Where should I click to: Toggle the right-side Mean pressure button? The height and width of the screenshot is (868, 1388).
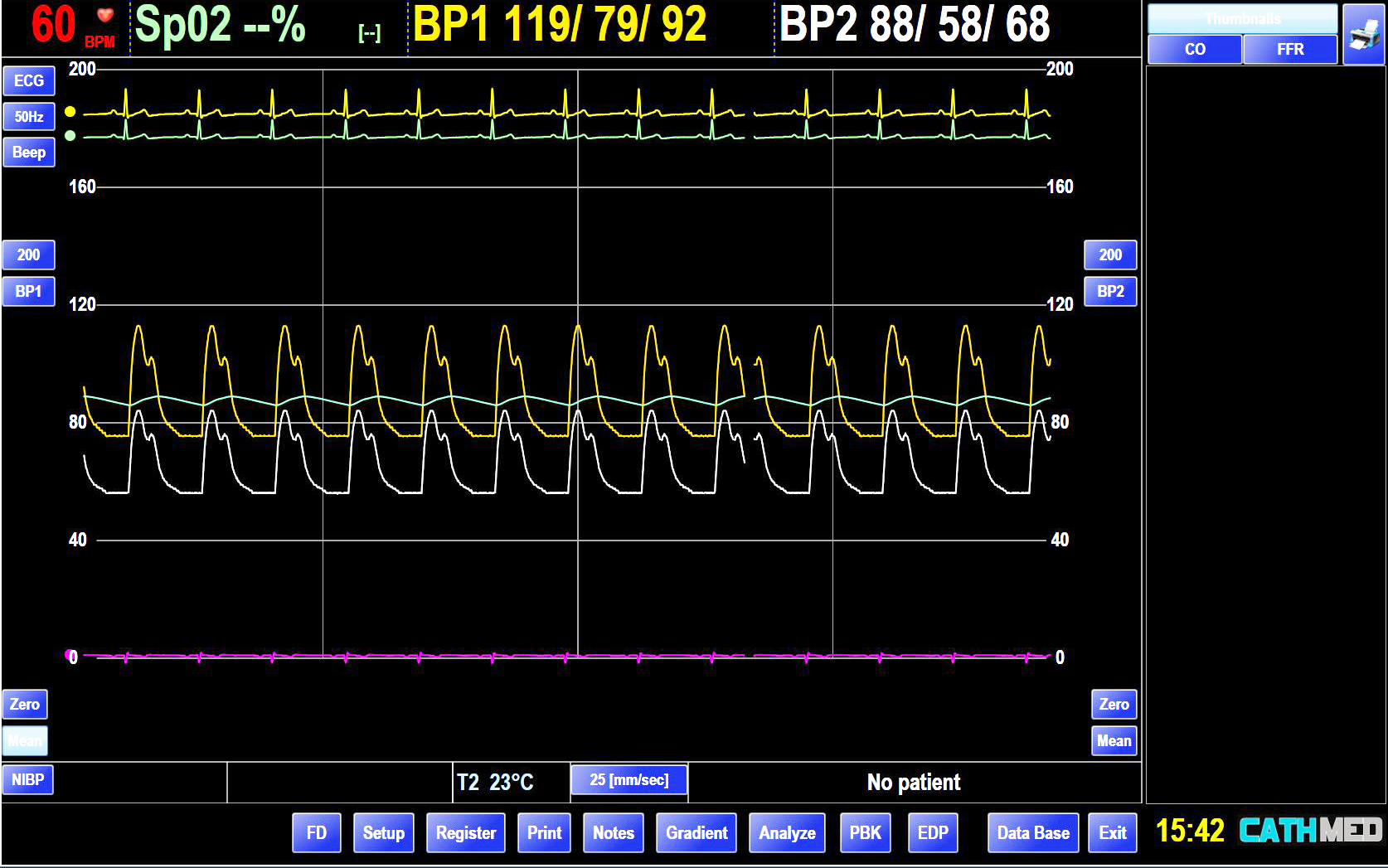(x=1113, y=741)
